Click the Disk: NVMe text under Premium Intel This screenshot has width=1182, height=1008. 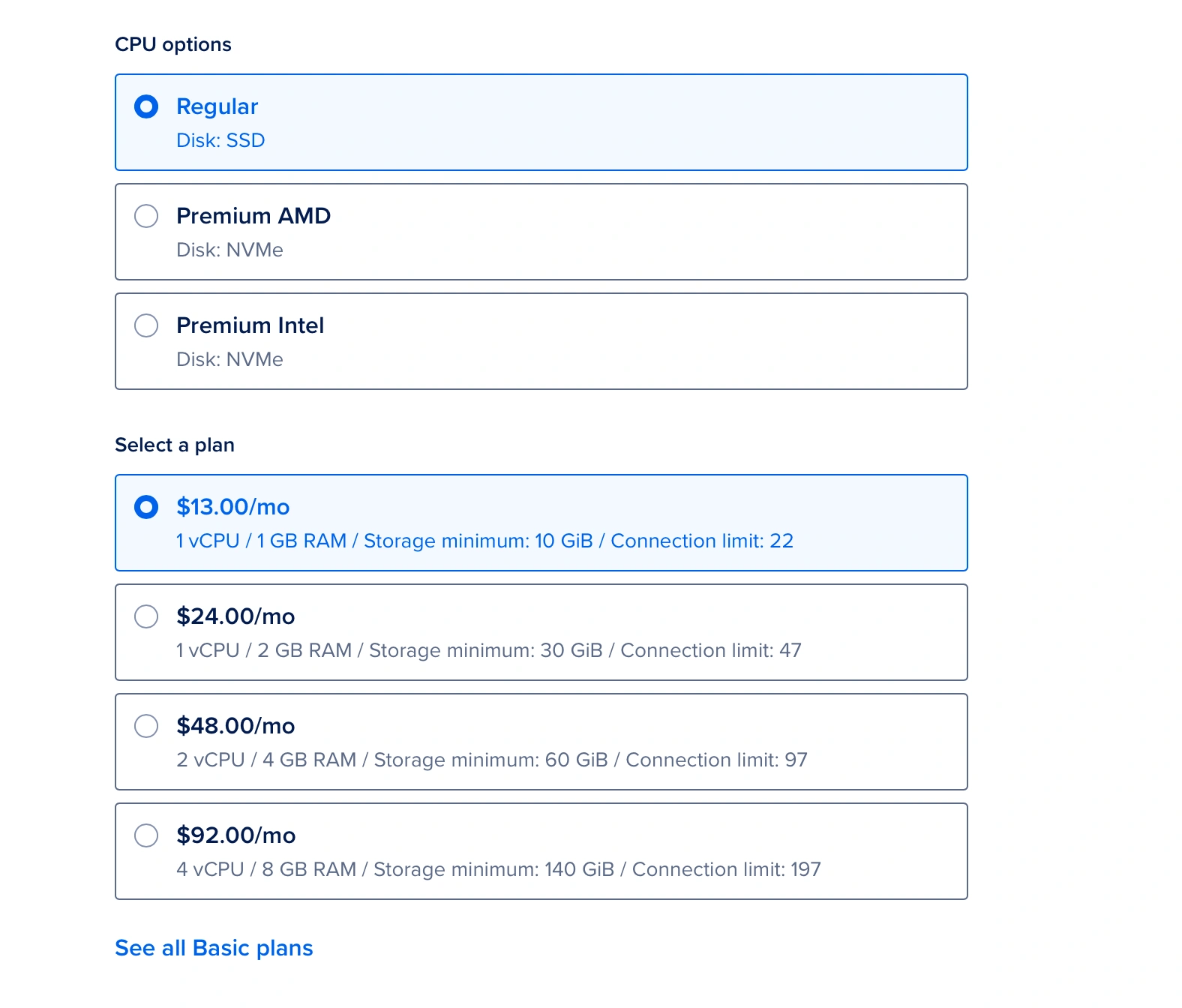229,359
